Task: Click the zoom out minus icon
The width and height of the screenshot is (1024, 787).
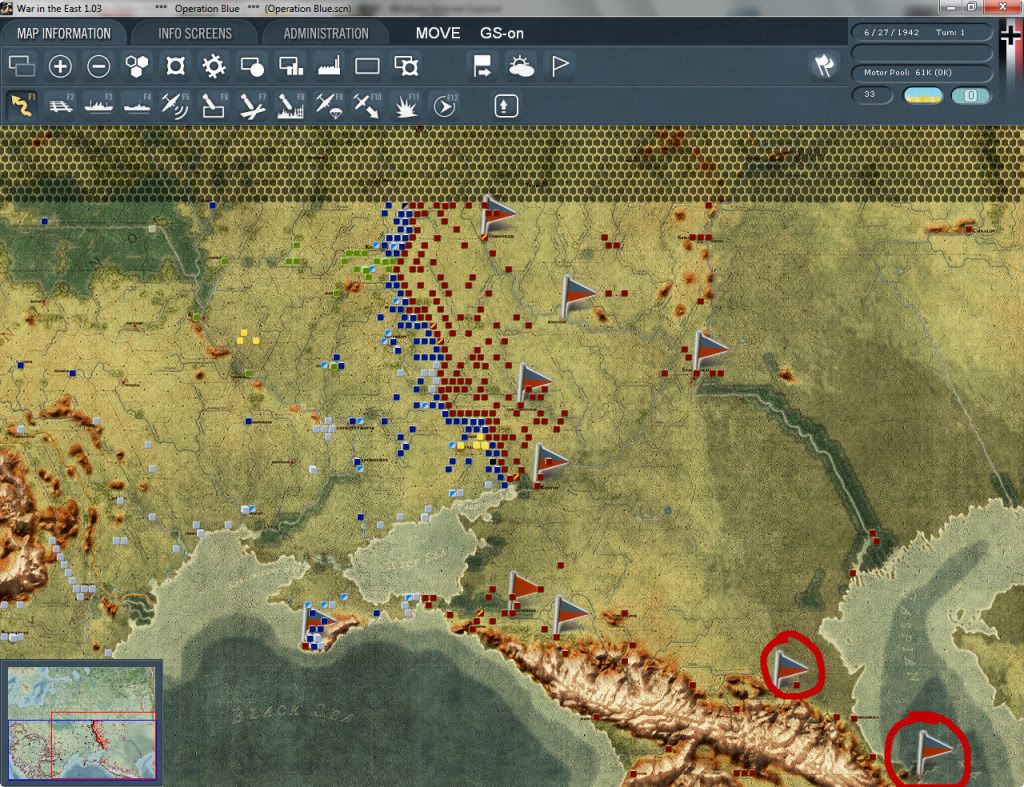Action: point(99,66)
